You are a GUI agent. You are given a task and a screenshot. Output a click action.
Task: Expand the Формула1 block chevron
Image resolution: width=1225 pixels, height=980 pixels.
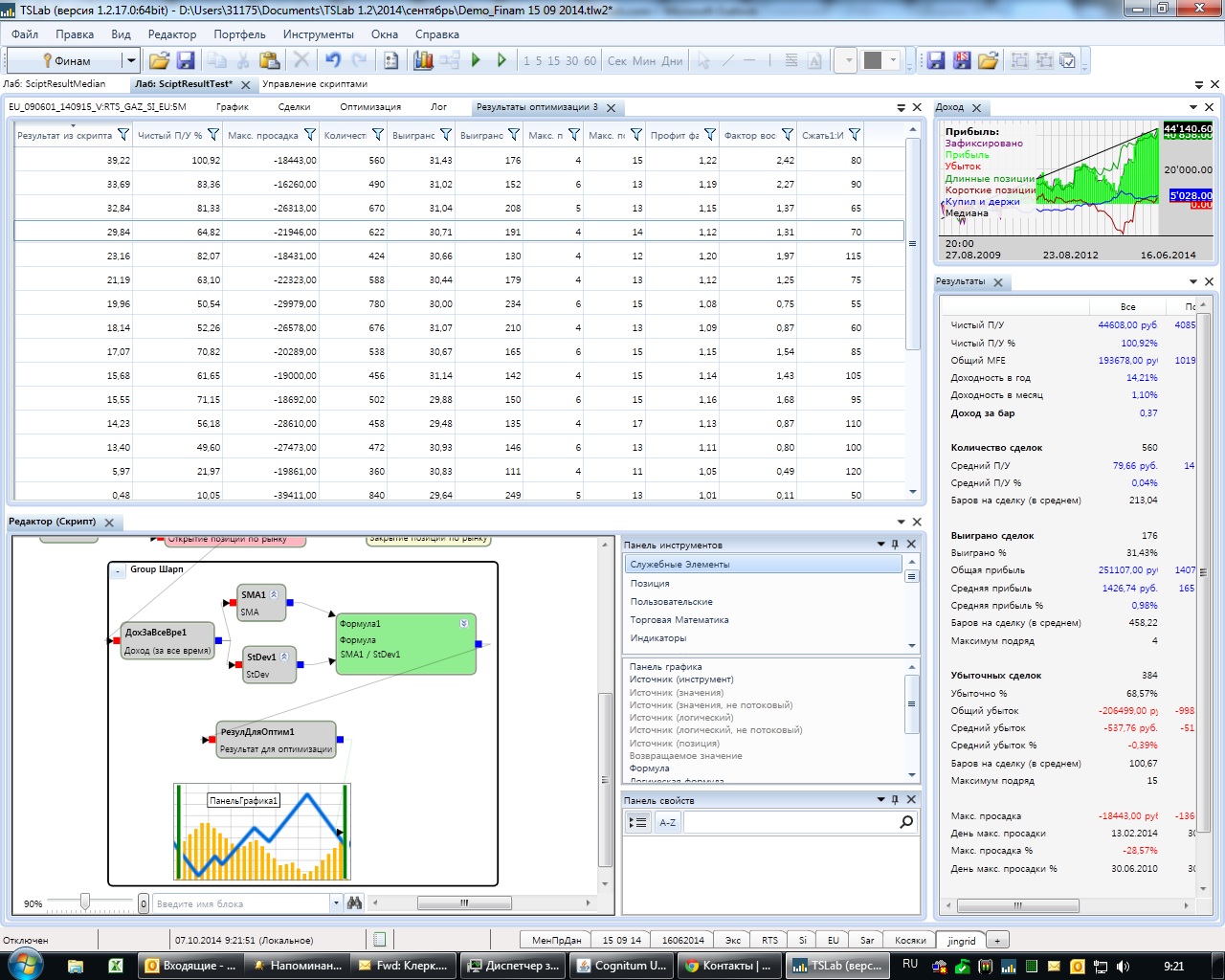(464, 623)
